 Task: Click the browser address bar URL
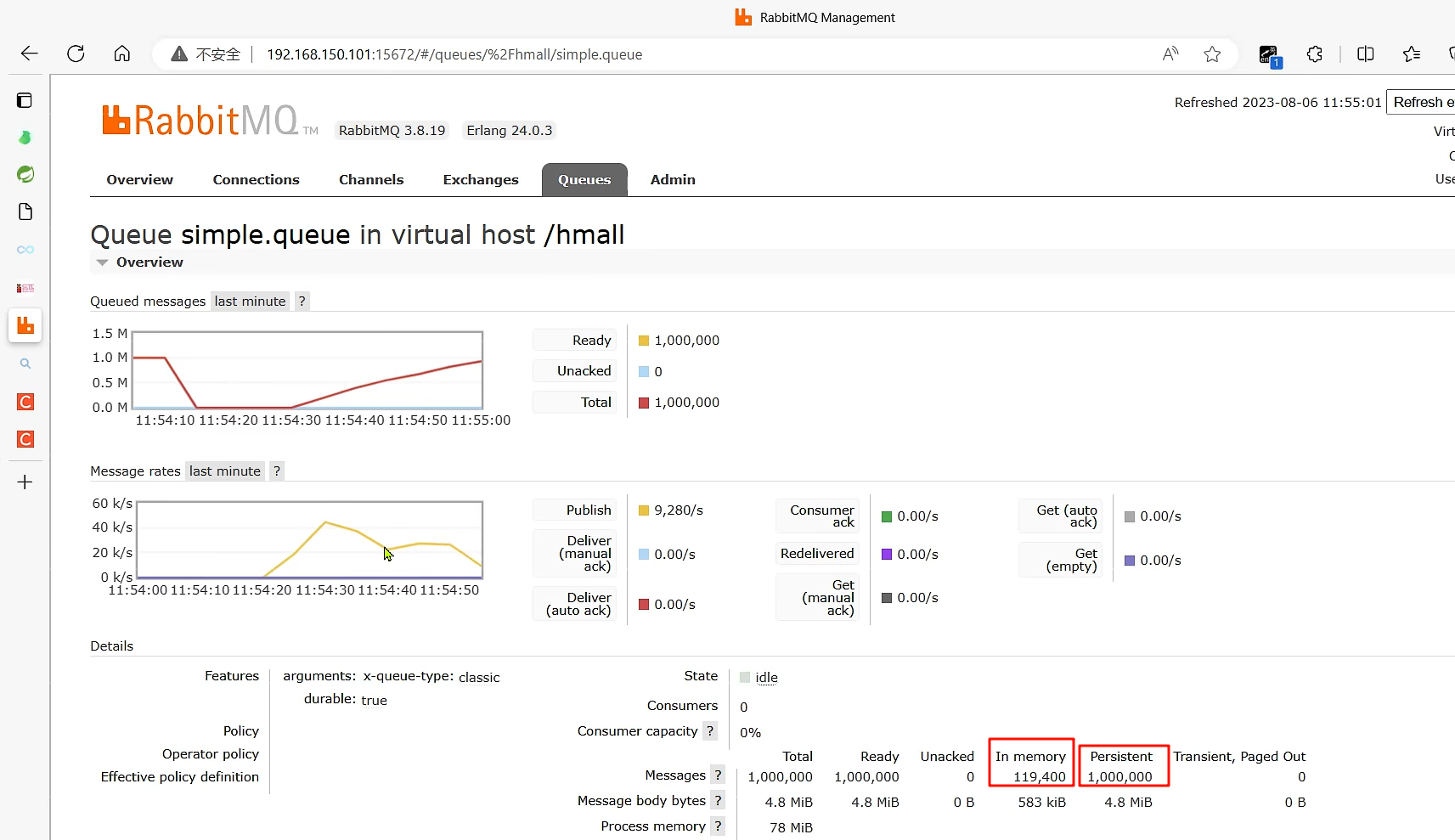point(454,54)
